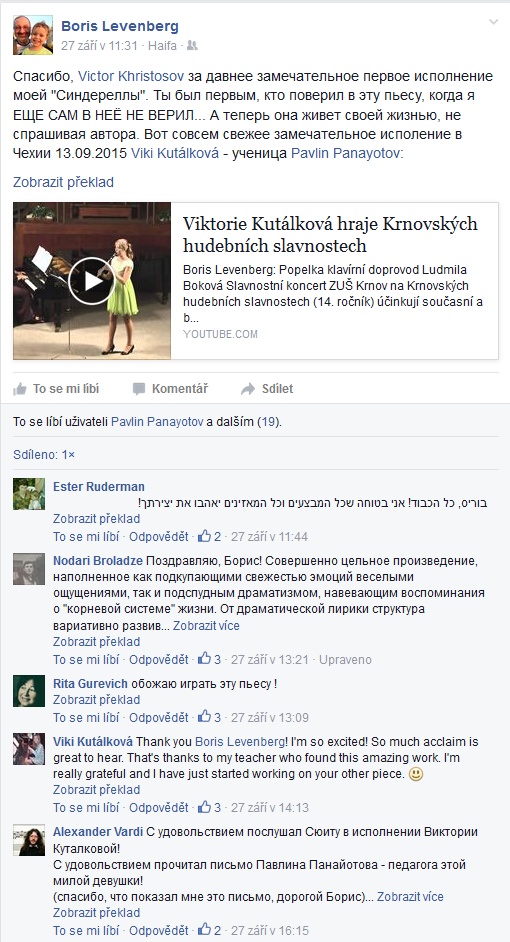Click the thumbs-up icon on Viki Kutálková's comment
The width and height of the screenshot is (510, 942).
(204, 807)
